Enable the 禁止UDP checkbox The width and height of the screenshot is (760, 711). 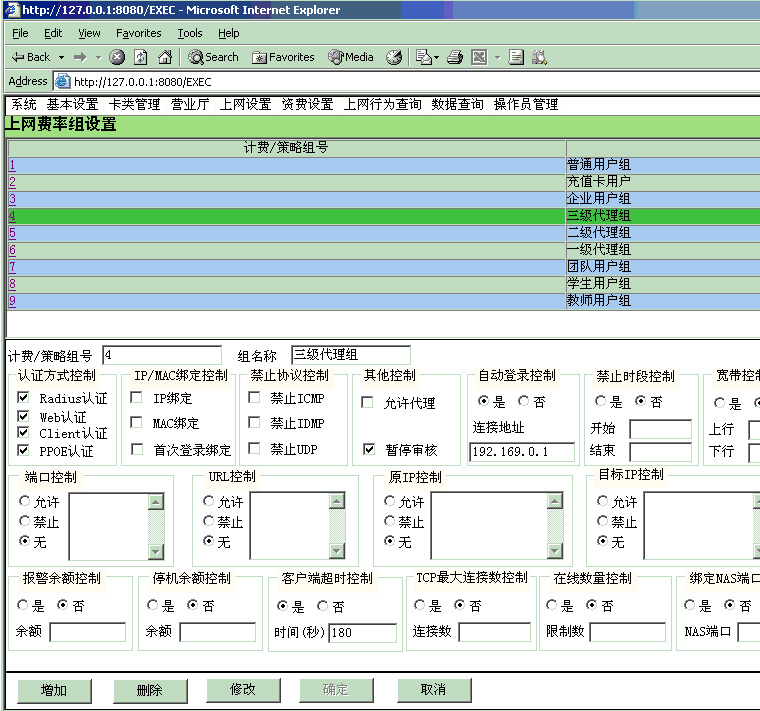tap(254, 449)
